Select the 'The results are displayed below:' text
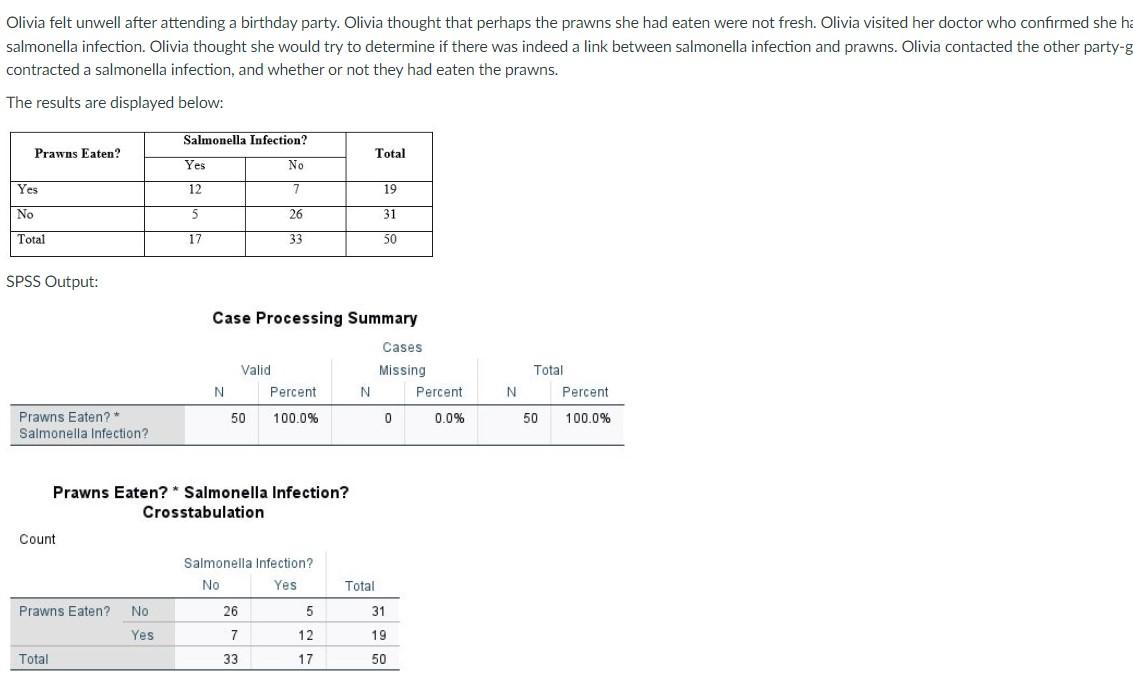This screenshot has width=1133, height=696. (115, 103)
